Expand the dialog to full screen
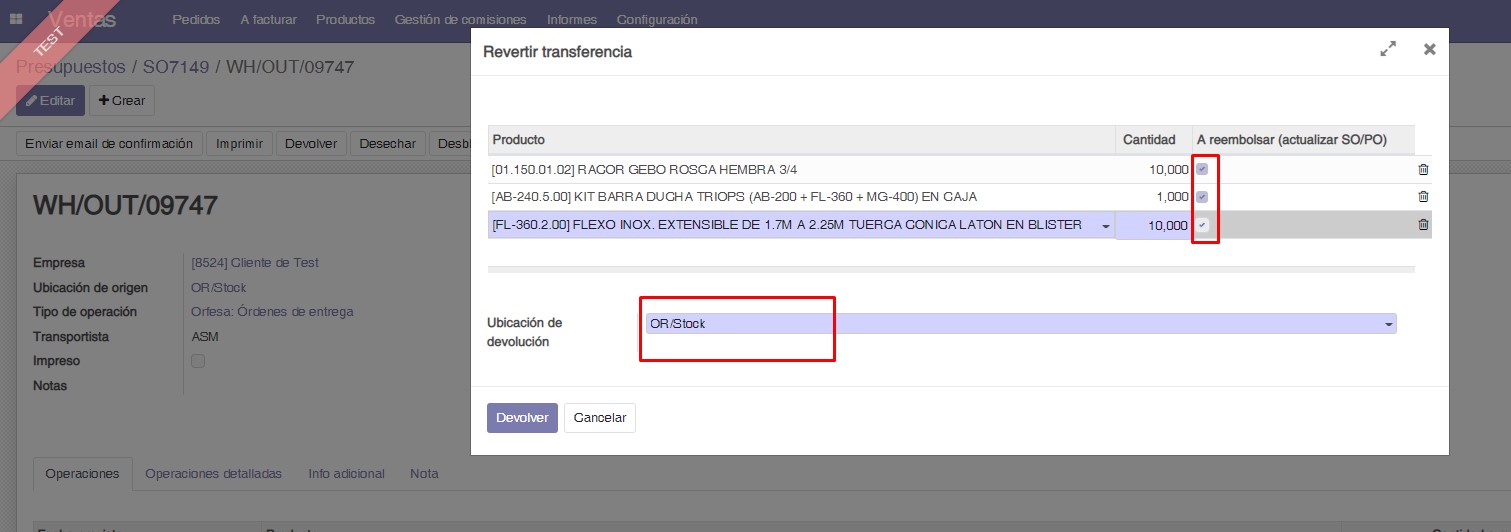1511x532 pixels. [x=1388, y=49]
